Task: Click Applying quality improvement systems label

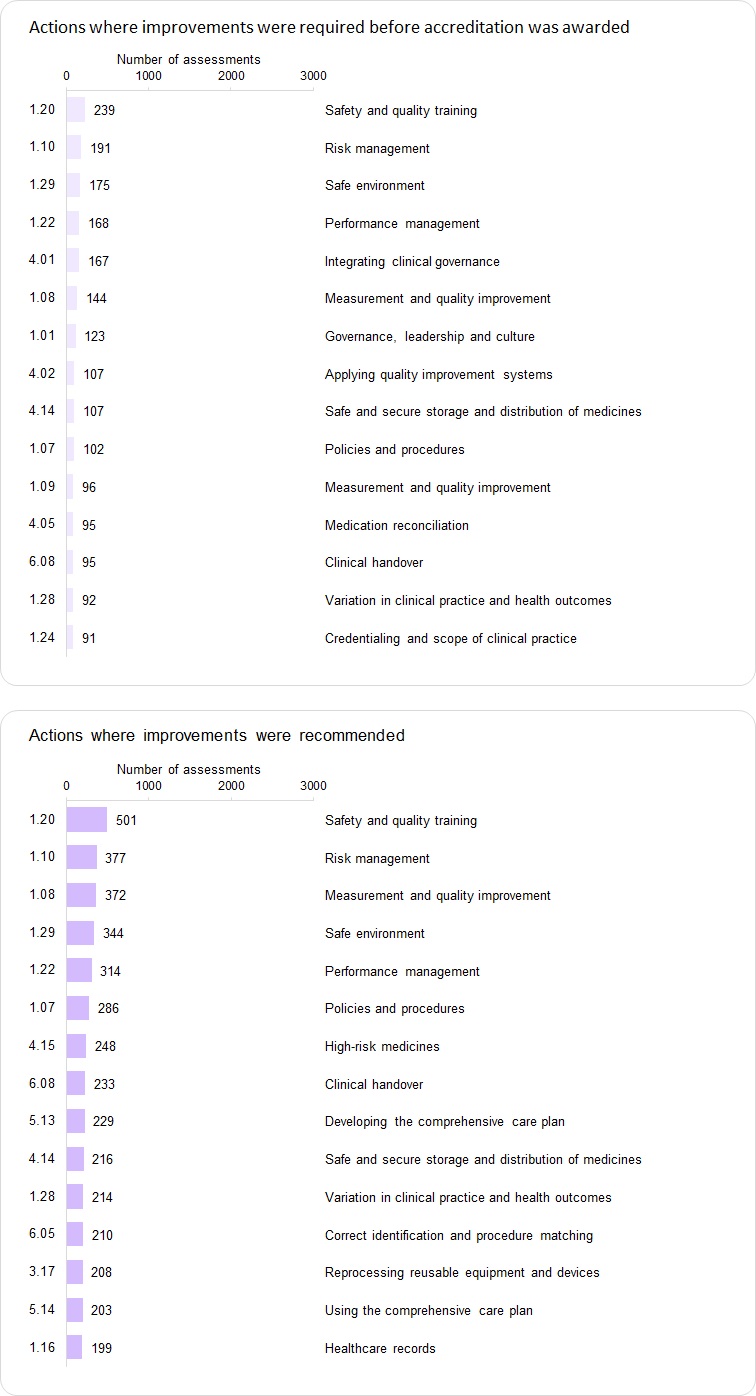Action: pyautogui.click(x=440, y=374)
